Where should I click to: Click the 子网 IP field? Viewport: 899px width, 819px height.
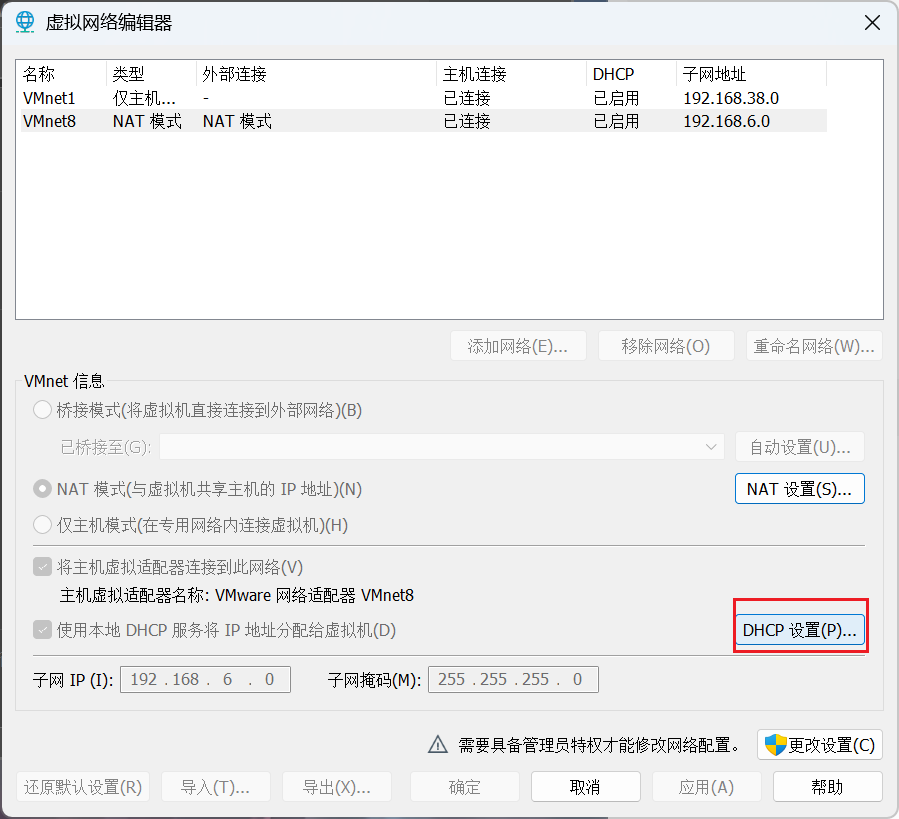pyautogui.click(x=205, y=679)
